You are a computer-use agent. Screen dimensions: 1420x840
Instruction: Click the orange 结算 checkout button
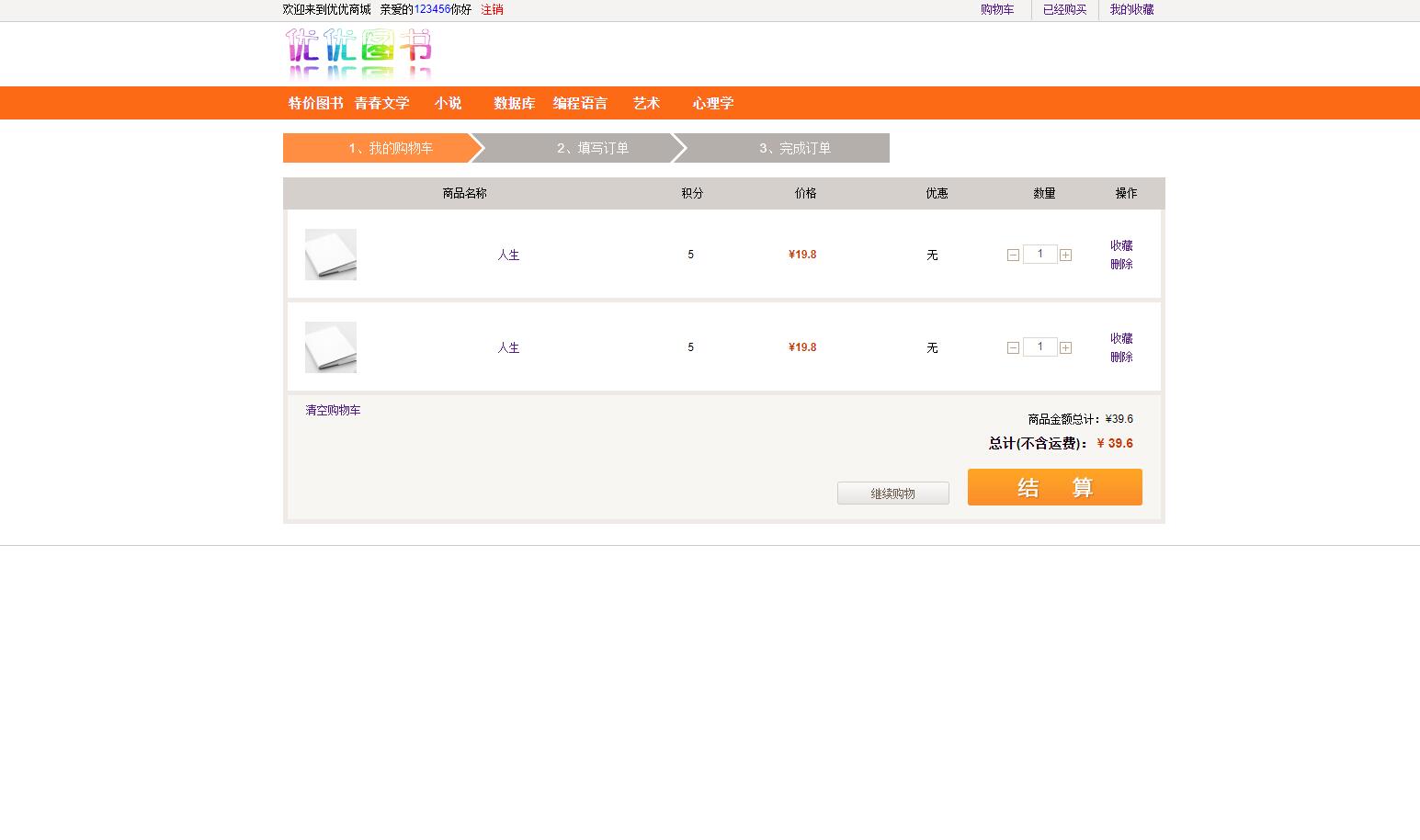(1055, 487)
